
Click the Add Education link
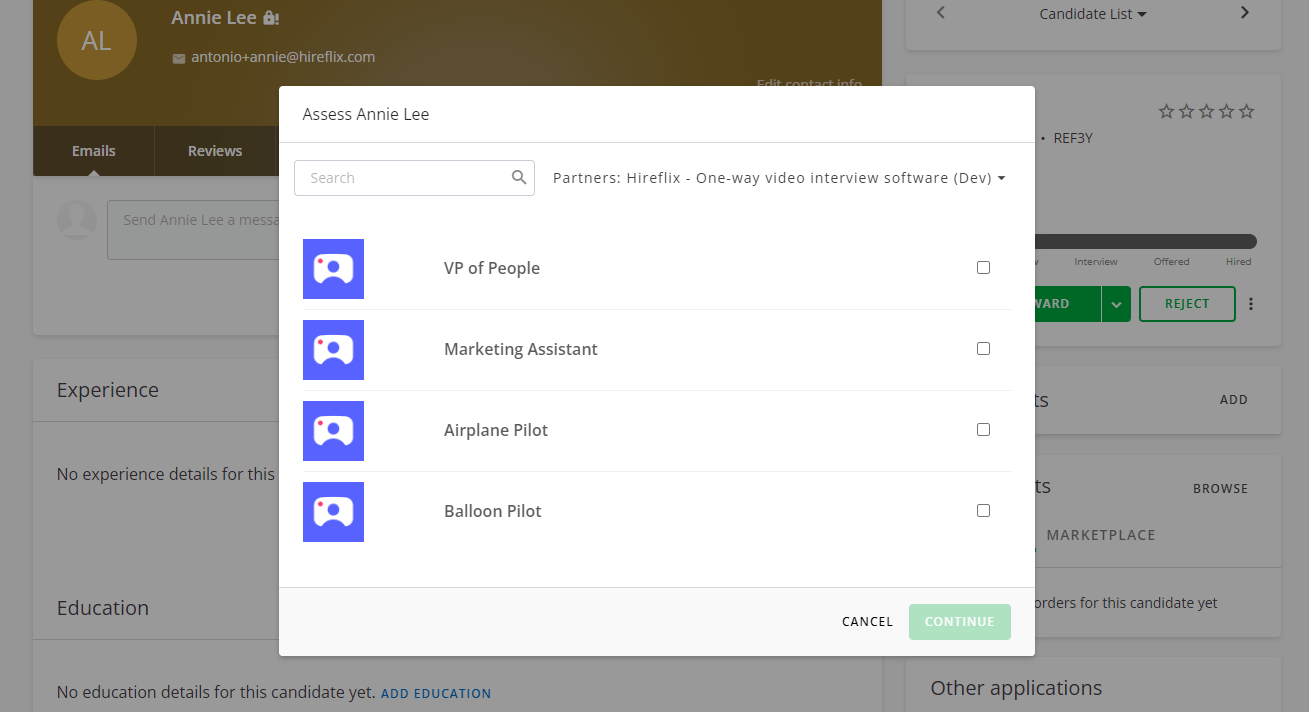pos(436,693)
